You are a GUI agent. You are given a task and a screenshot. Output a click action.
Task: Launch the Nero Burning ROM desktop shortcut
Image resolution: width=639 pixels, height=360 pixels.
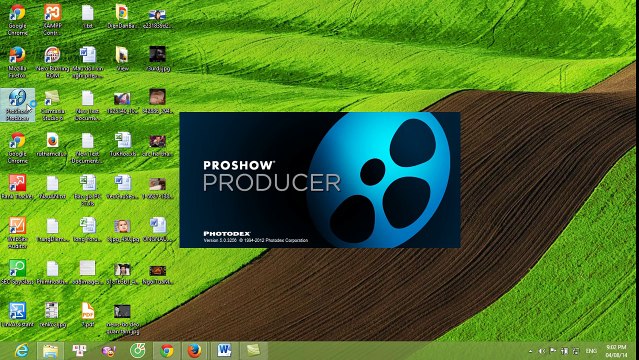(x=52, y=62)
